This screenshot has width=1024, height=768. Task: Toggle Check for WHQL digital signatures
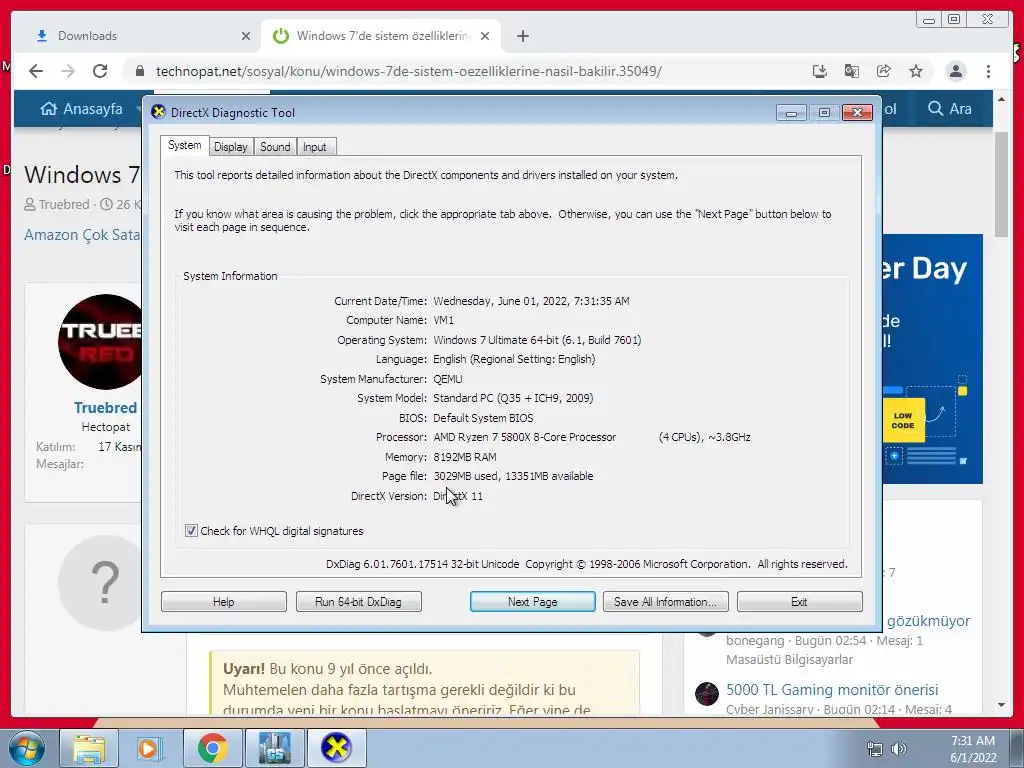click(x=191, y=530)
